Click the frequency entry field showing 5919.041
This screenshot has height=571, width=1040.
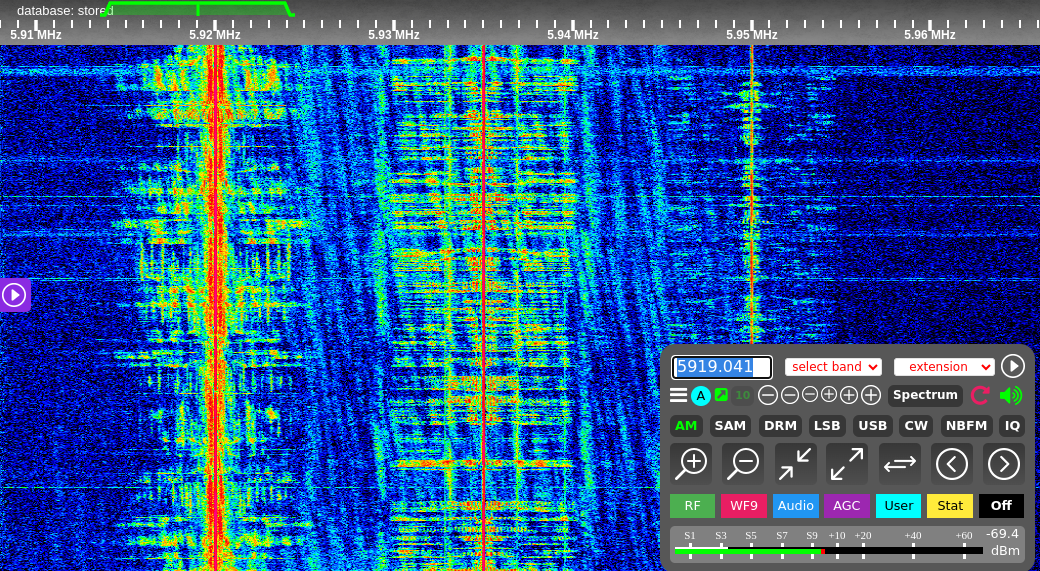(721, 367)
